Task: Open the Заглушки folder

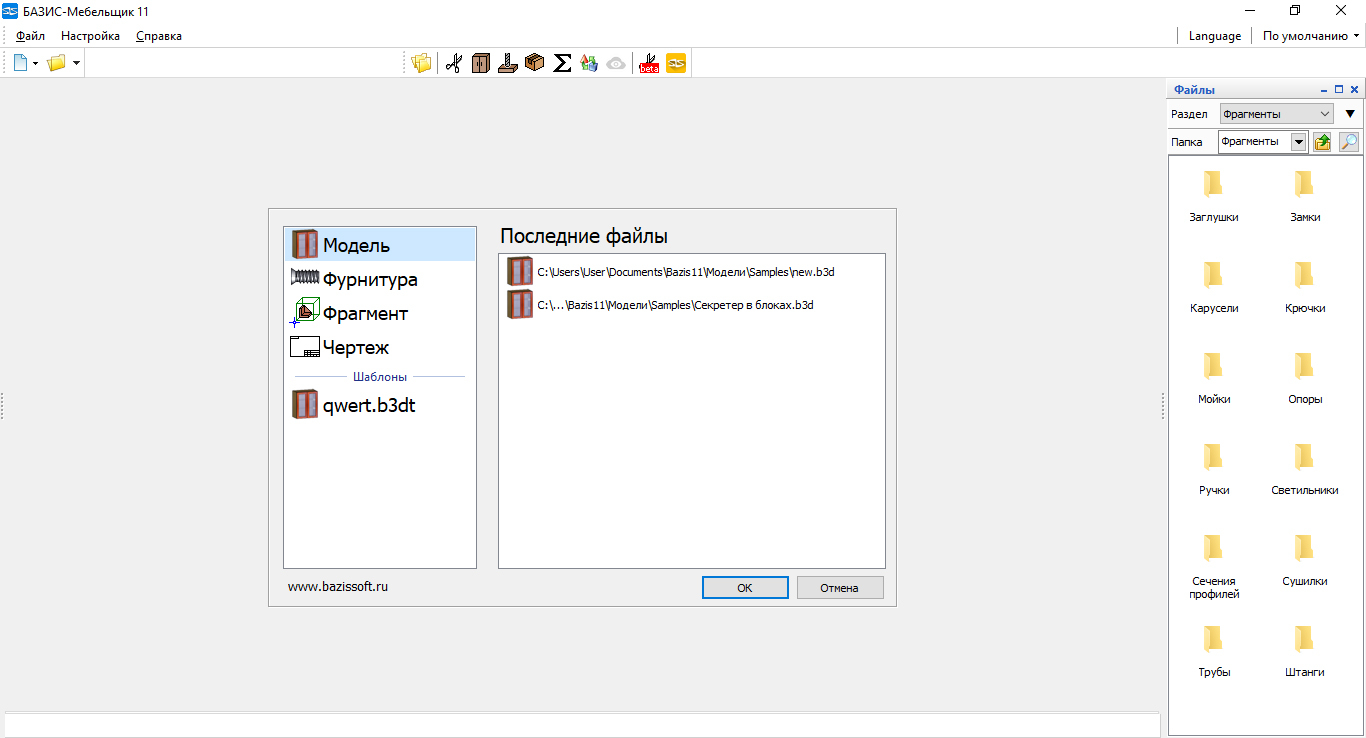Action: click(1214, 197)
